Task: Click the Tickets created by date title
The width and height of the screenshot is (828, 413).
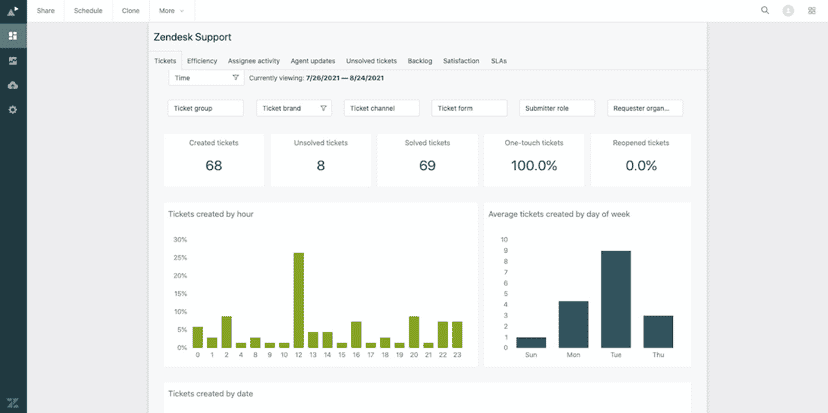Action: [x=210, y=393]
